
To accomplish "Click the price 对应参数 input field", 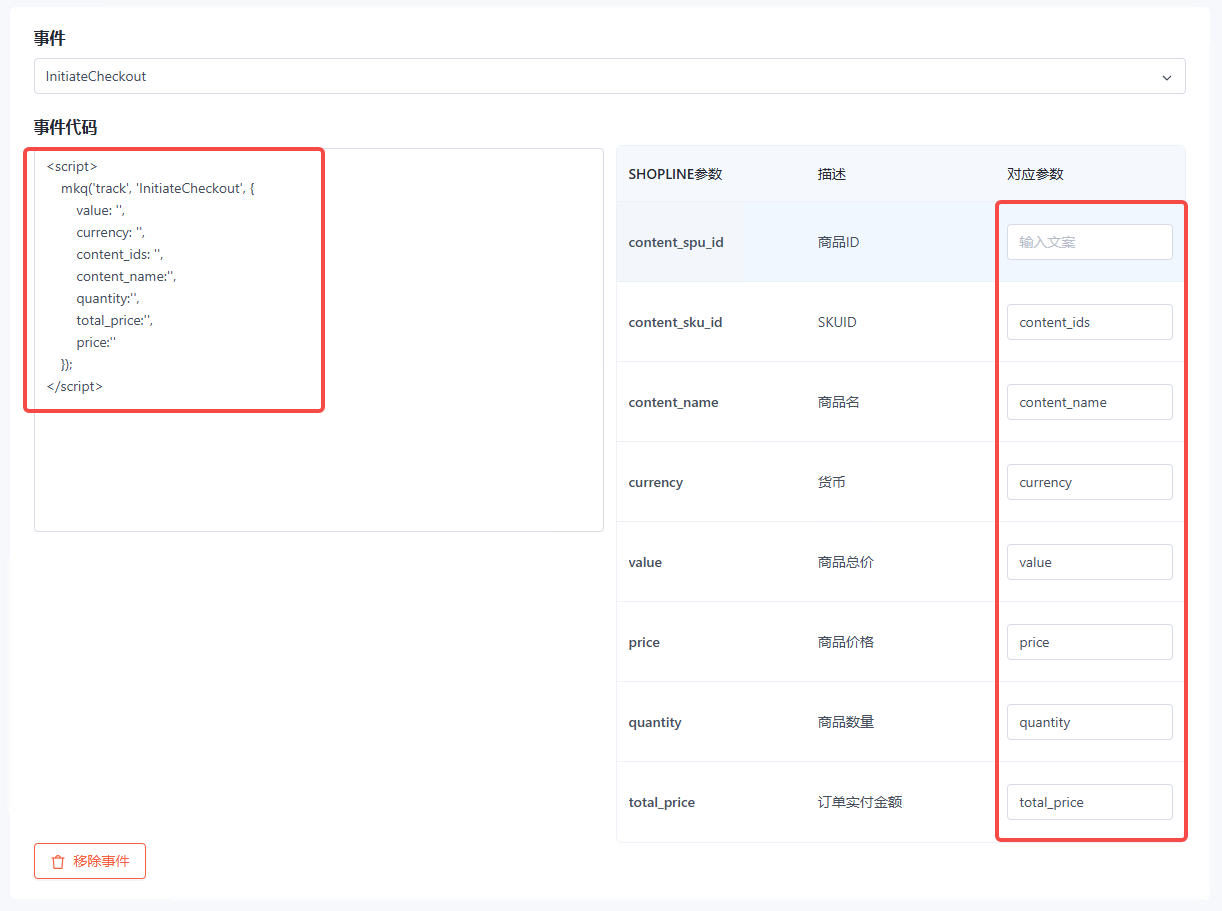I will click(x=1090, y=642).
